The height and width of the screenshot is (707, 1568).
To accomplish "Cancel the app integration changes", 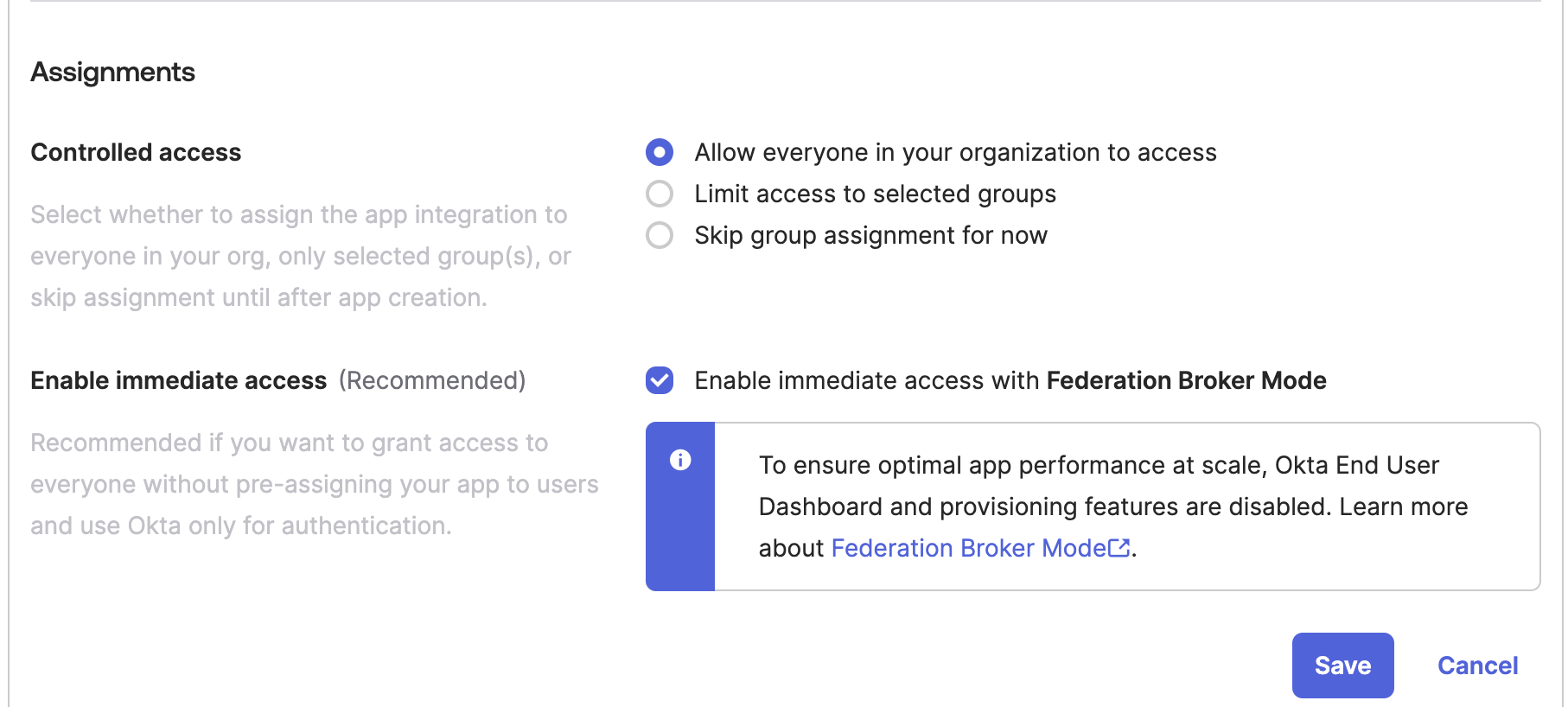I will pos(1477,666).
